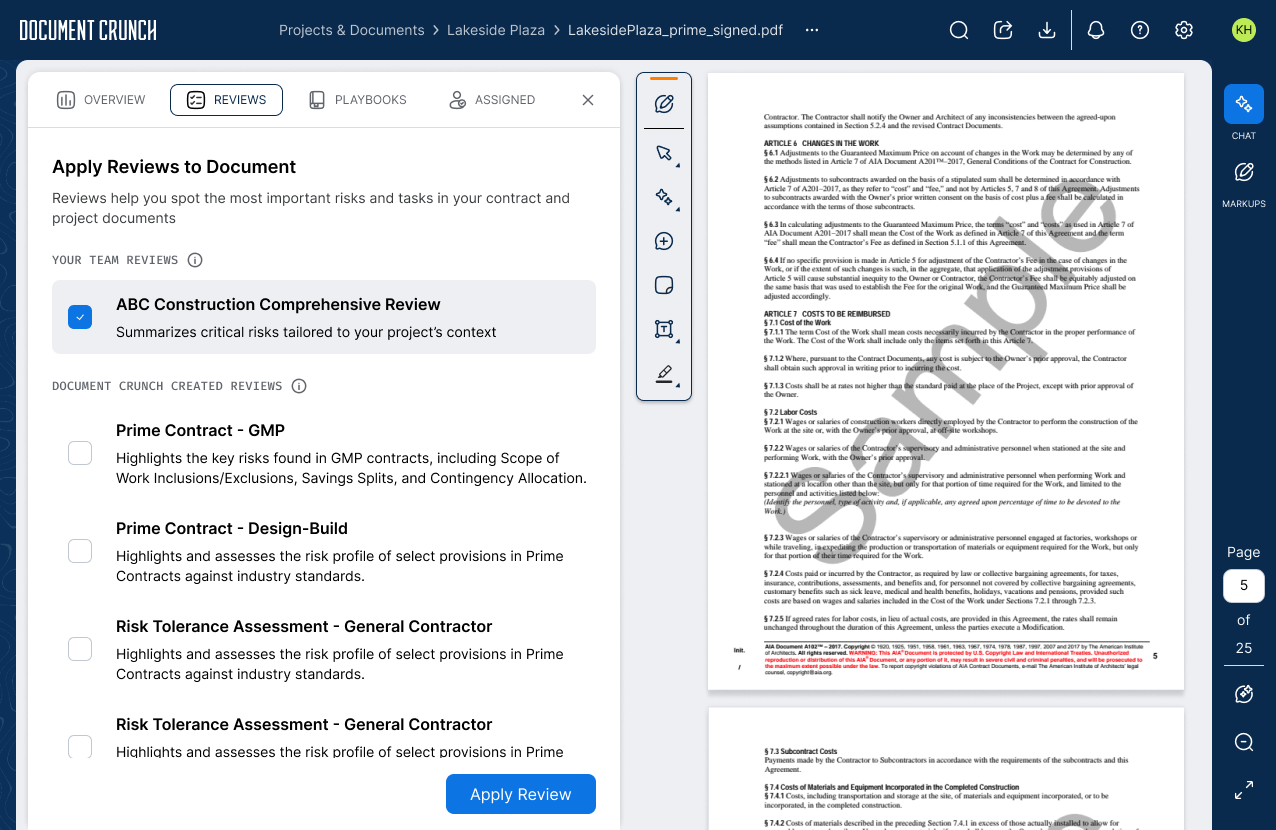Viewport: 1276px width, 830px height.
Task: Click the KH user avatar
Action: click(x=1244, y=30)
